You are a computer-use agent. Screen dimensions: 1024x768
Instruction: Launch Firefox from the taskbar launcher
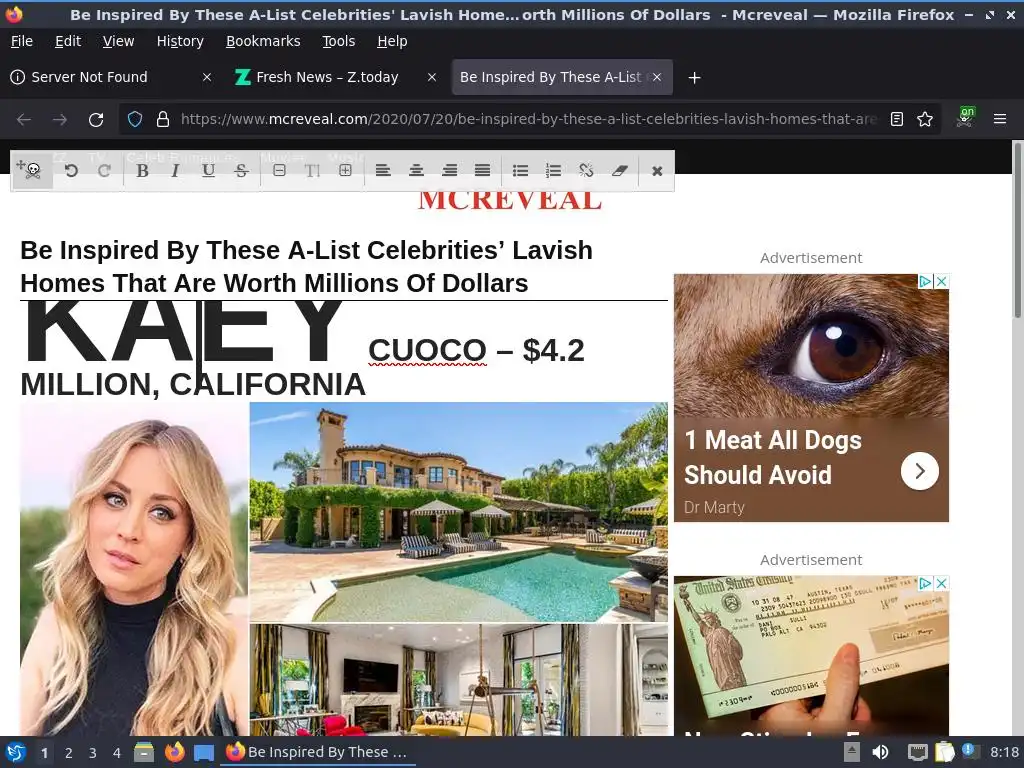(x=174, y=752)
